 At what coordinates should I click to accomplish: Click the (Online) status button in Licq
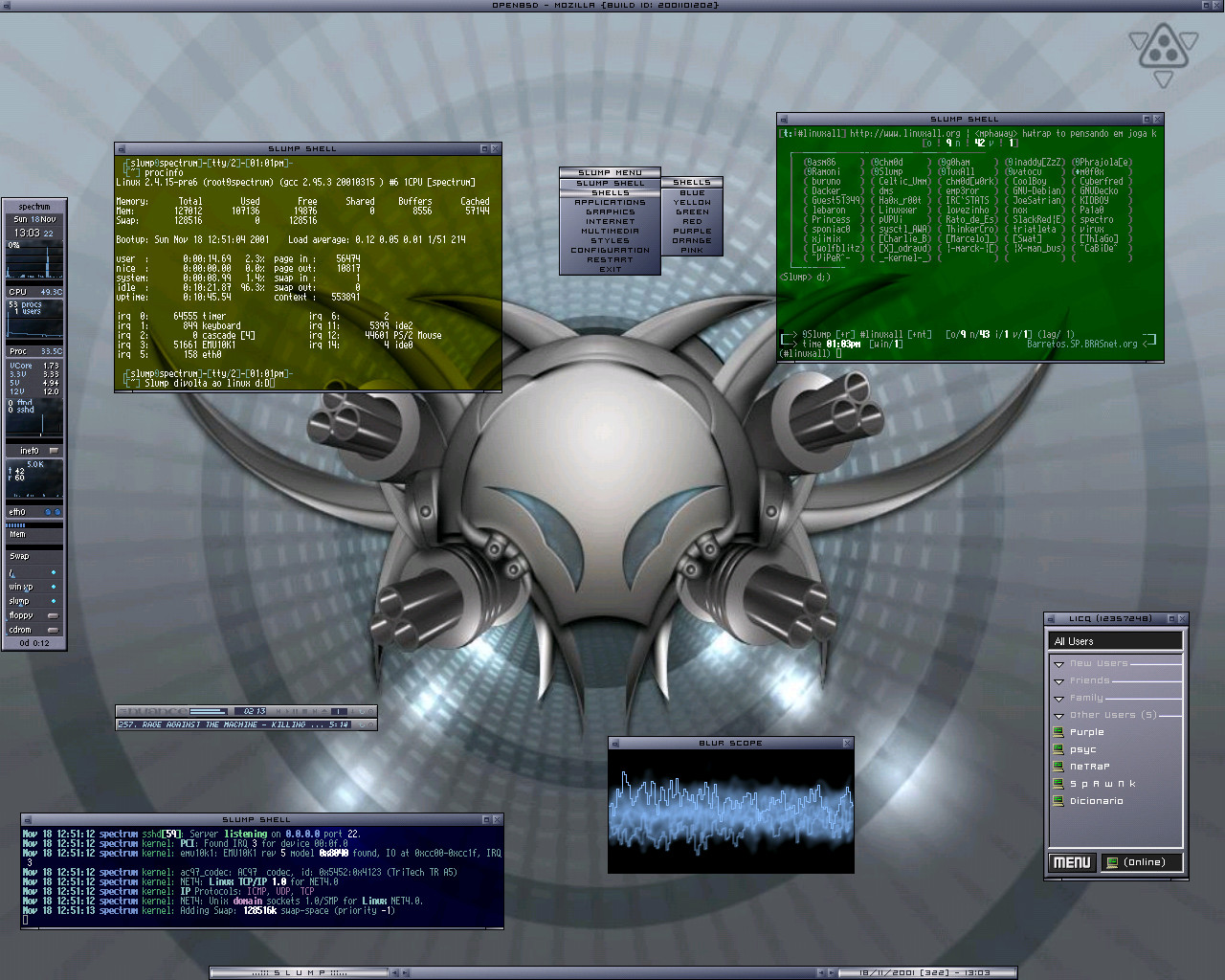[x=1142, y=862]
